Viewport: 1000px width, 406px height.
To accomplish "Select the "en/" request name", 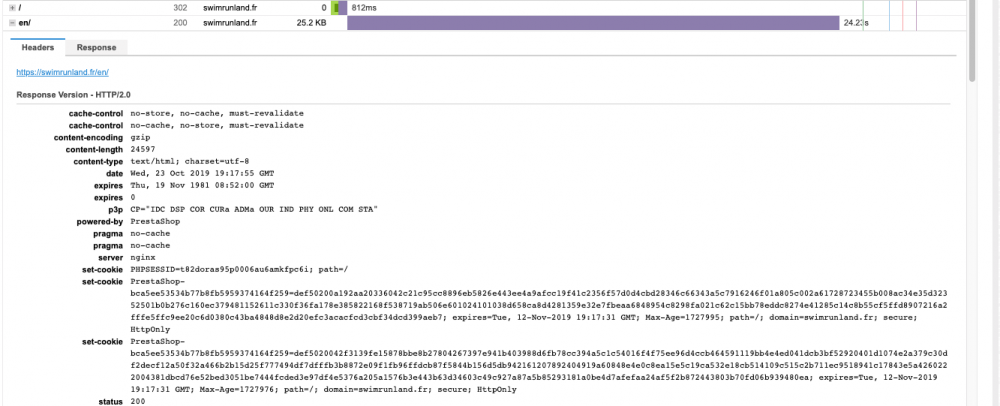I will [x=24, y=22].
